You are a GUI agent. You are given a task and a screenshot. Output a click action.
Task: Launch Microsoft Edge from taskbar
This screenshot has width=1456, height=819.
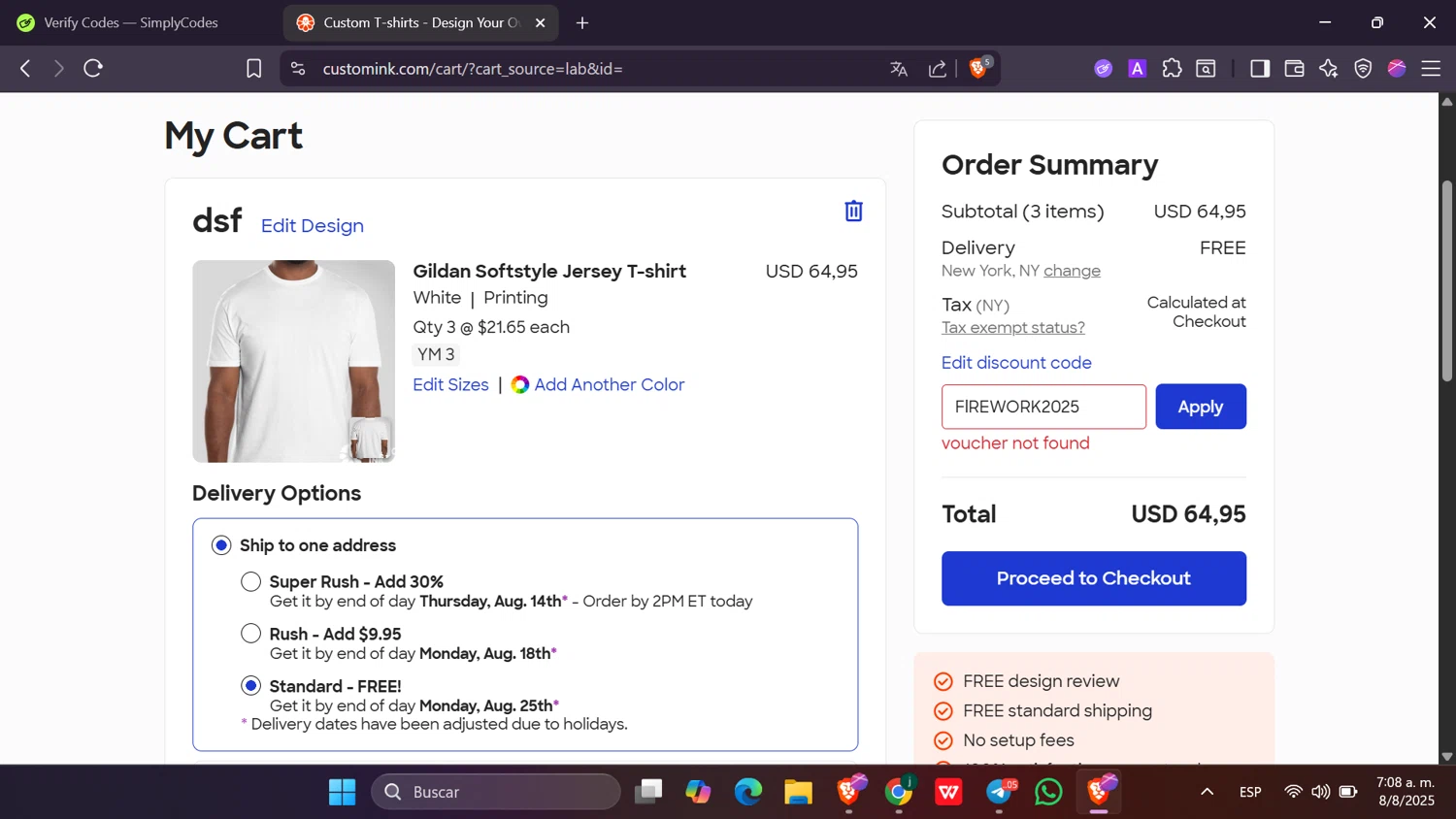click(748, 792)
